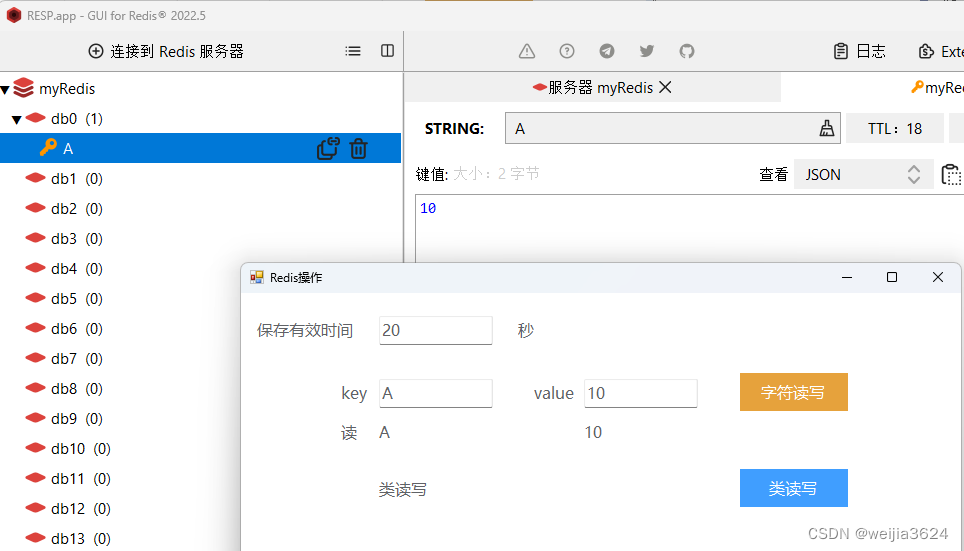The image size is (964, 551).
Task: Select the db4 (0) database
Action: pos(77,269)
